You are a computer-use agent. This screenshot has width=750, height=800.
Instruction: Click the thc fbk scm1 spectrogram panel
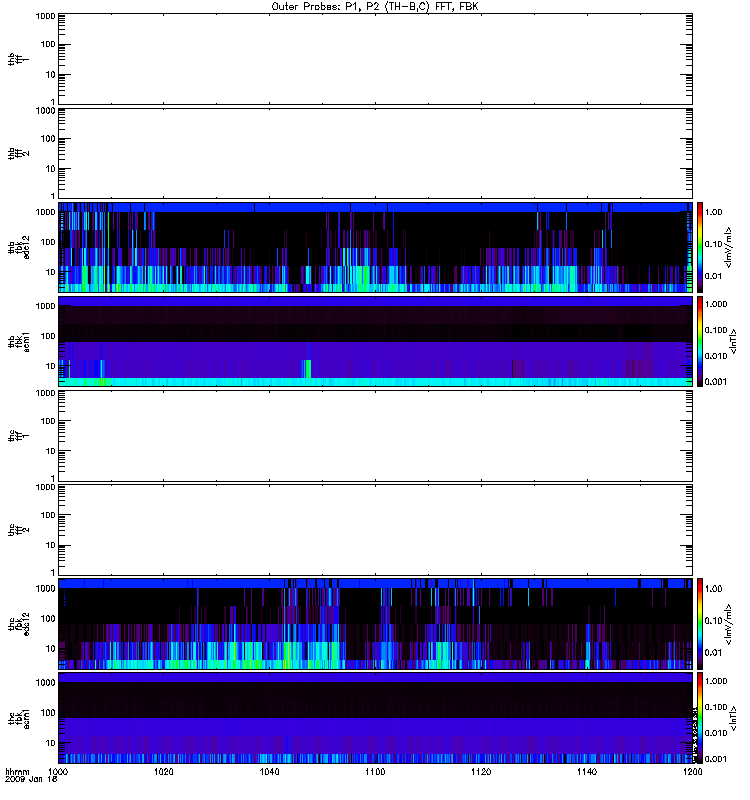tap(376, 718)
